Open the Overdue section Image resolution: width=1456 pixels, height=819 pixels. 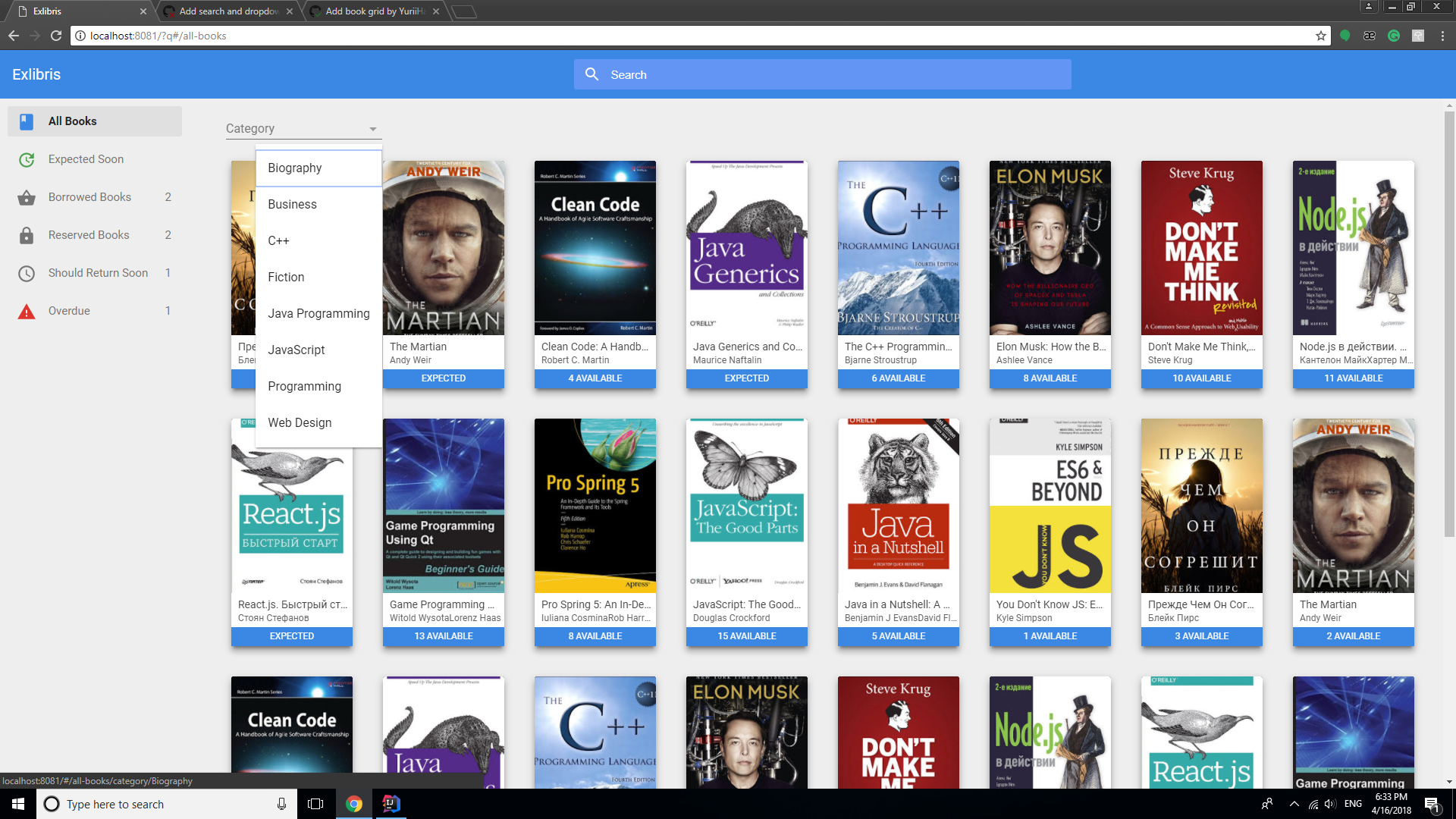click(x=95, y=311)
